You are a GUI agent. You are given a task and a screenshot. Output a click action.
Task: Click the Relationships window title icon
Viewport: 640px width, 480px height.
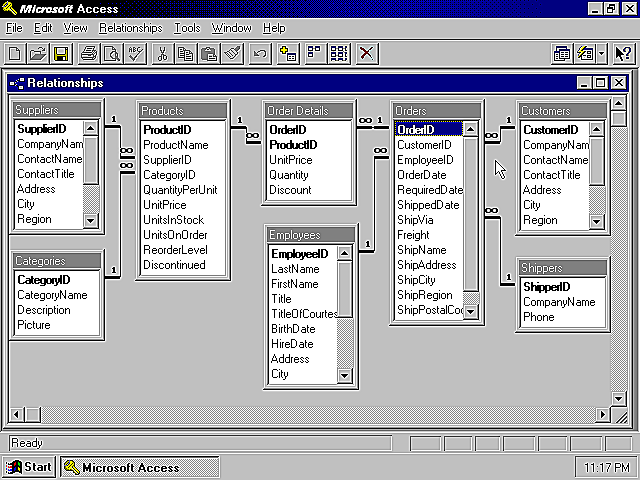(17, 83)
